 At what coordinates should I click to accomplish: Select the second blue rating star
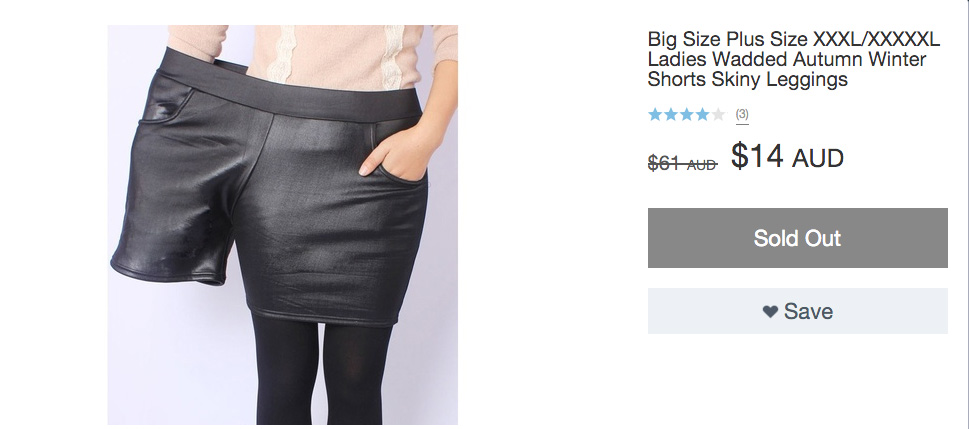pyautogui.click(x=671, y=114)
